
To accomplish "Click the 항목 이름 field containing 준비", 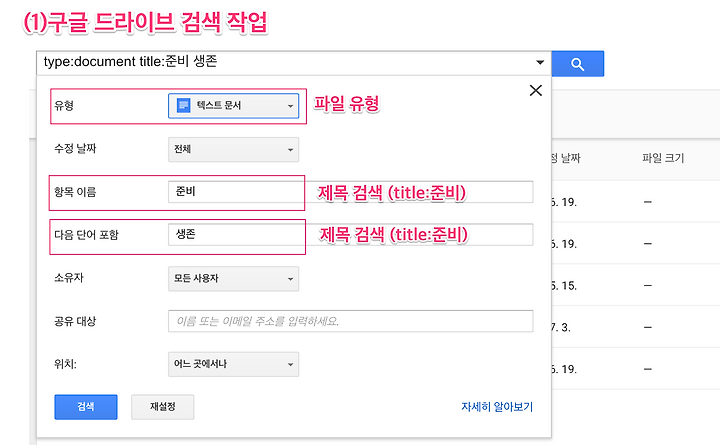I will point(350,192).
